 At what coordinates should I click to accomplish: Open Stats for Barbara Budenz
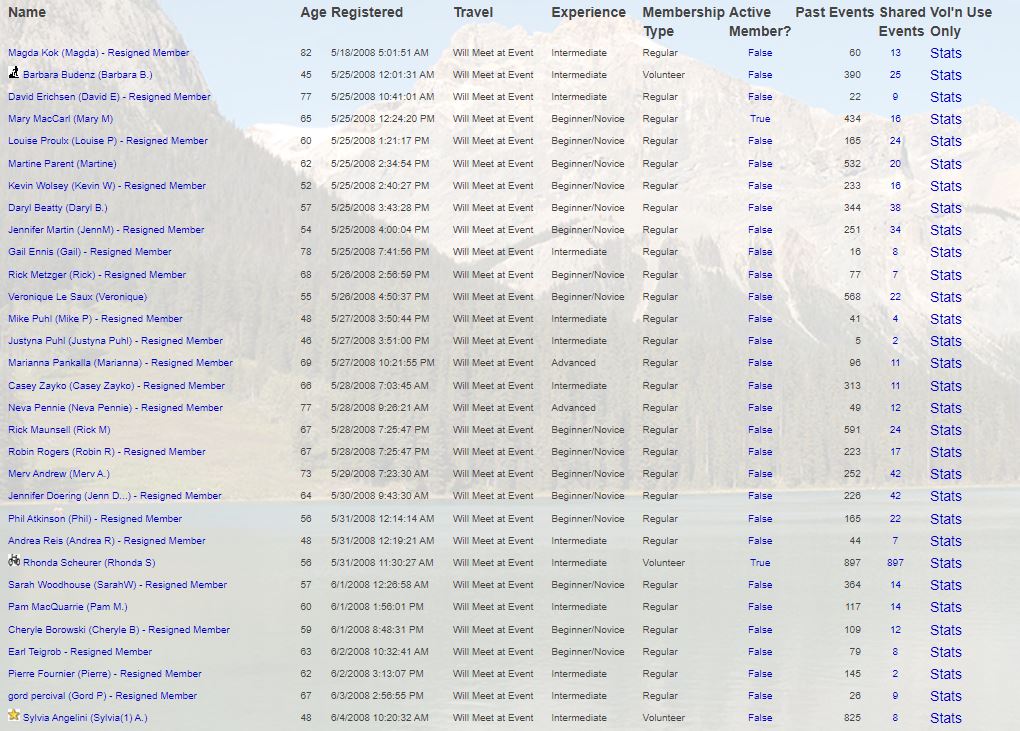(x=945, y=75)
